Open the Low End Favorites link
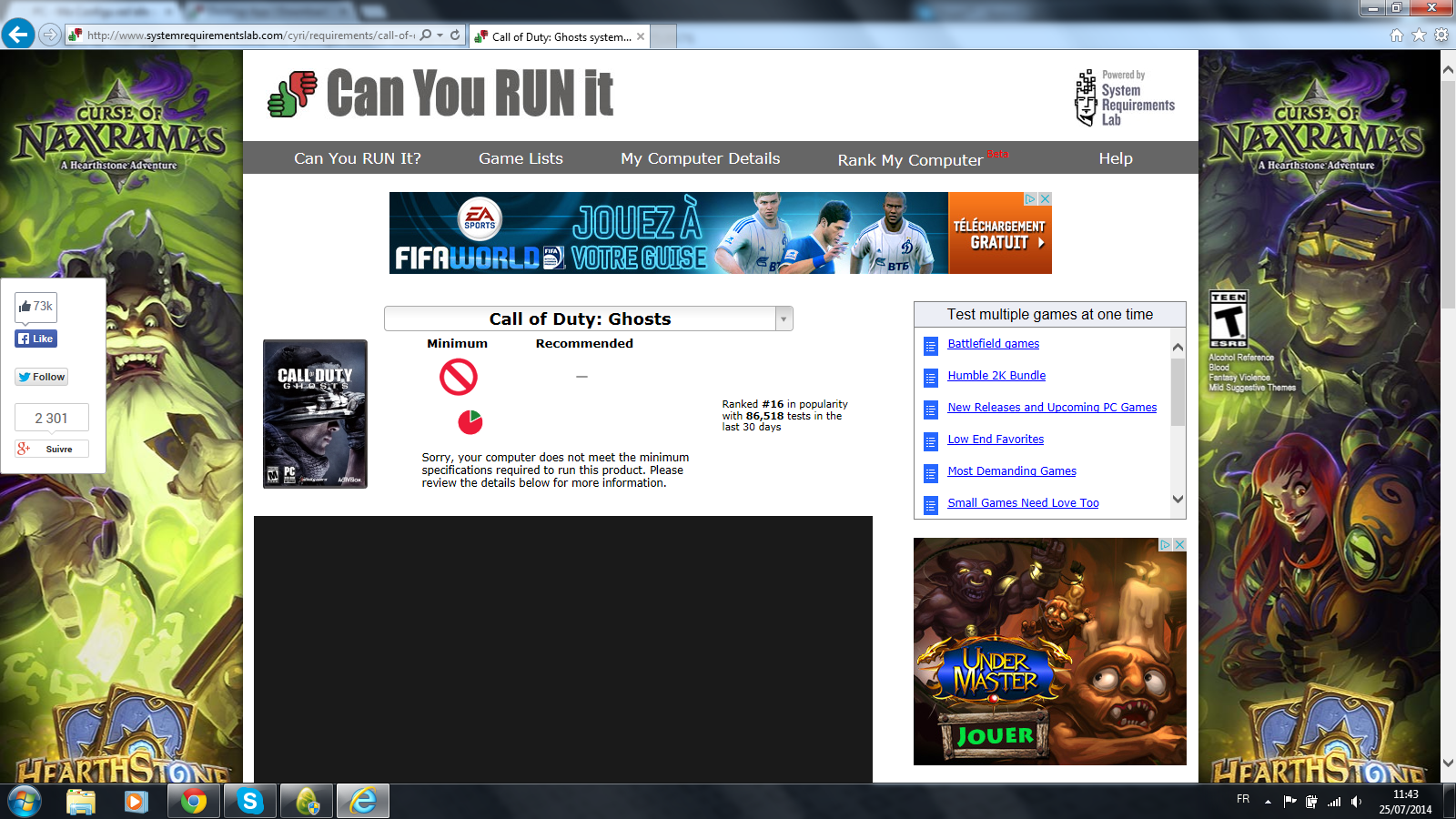Image resolution: width=1456 pixels, height=819 pixels. point(996,440)
